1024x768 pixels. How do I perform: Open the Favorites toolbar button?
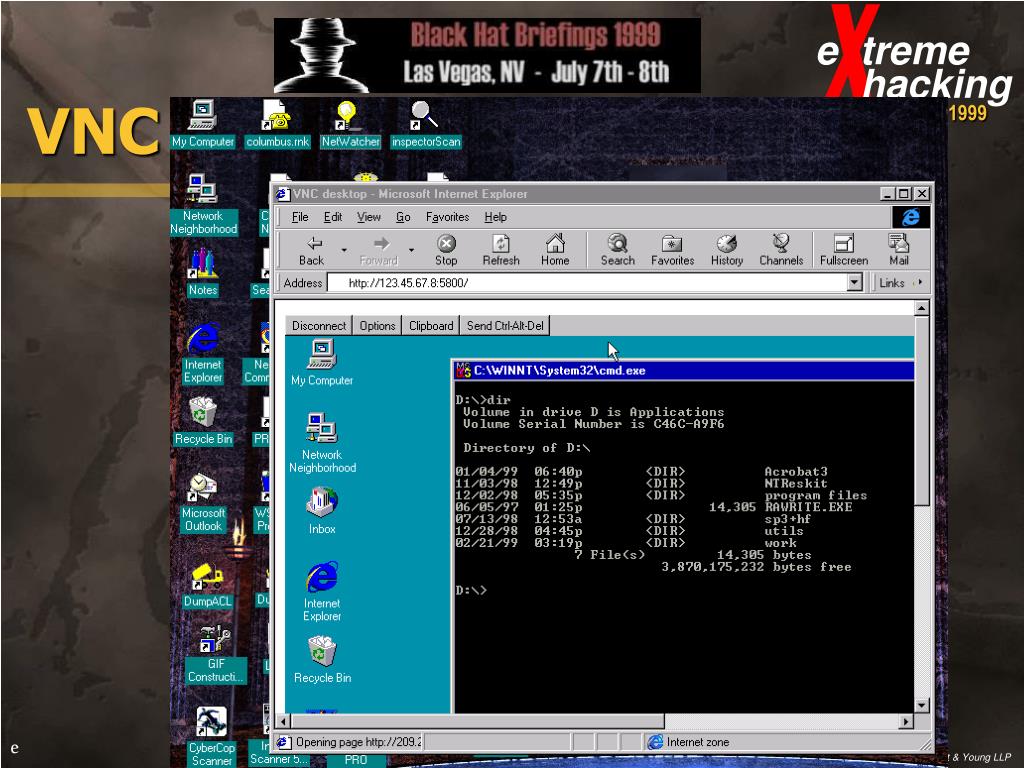click(673, 250)
